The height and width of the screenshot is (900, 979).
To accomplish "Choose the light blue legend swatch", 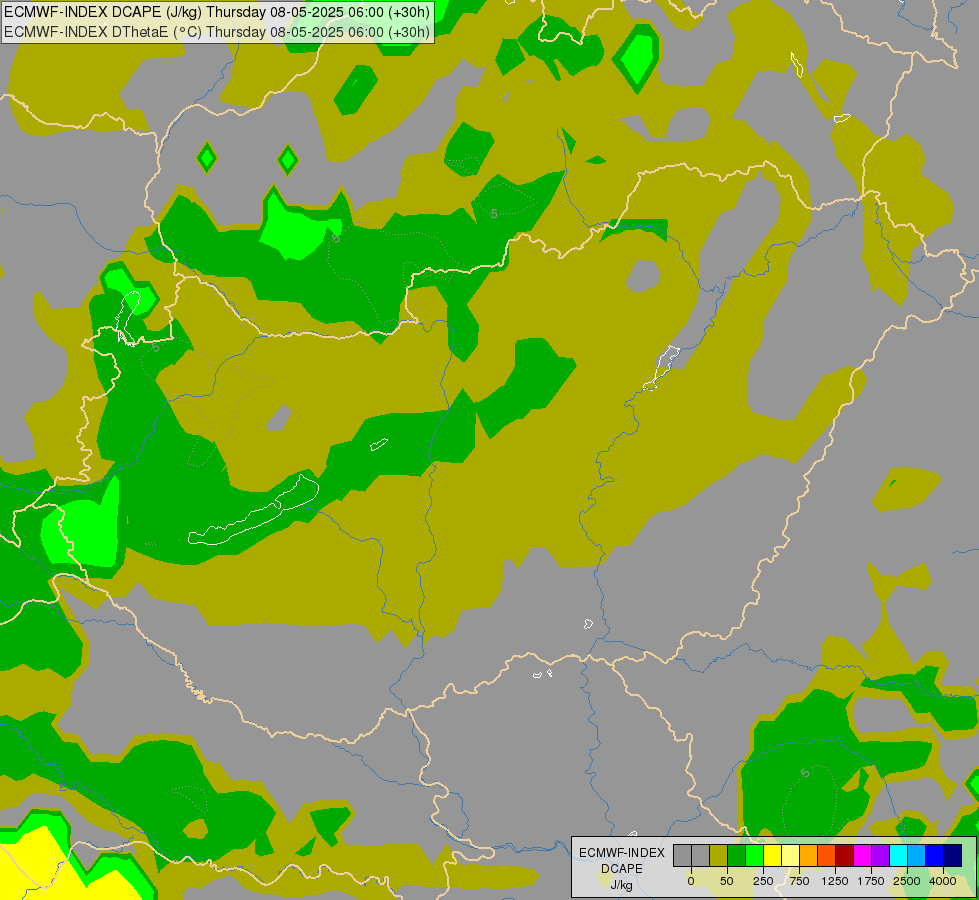I will click(917, 856).
